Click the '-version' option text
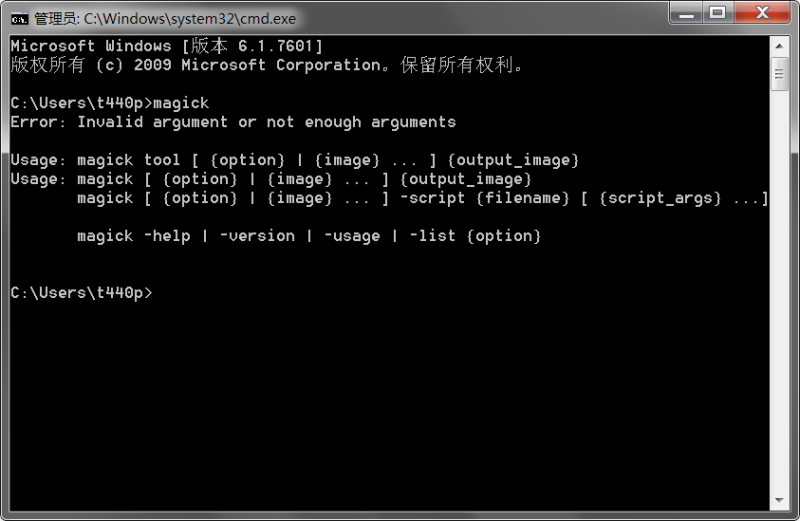Image resolution: width=800 pixels, height=521 pixels. tap(257, 236)
